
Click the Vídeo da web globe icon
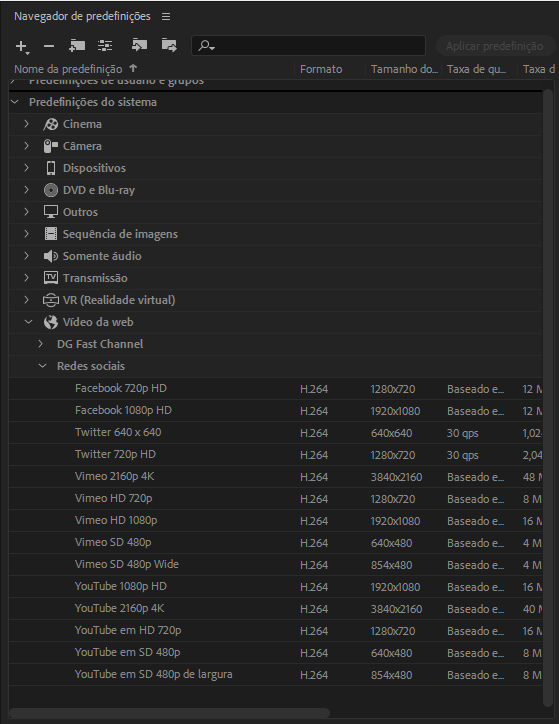[51, 322]
